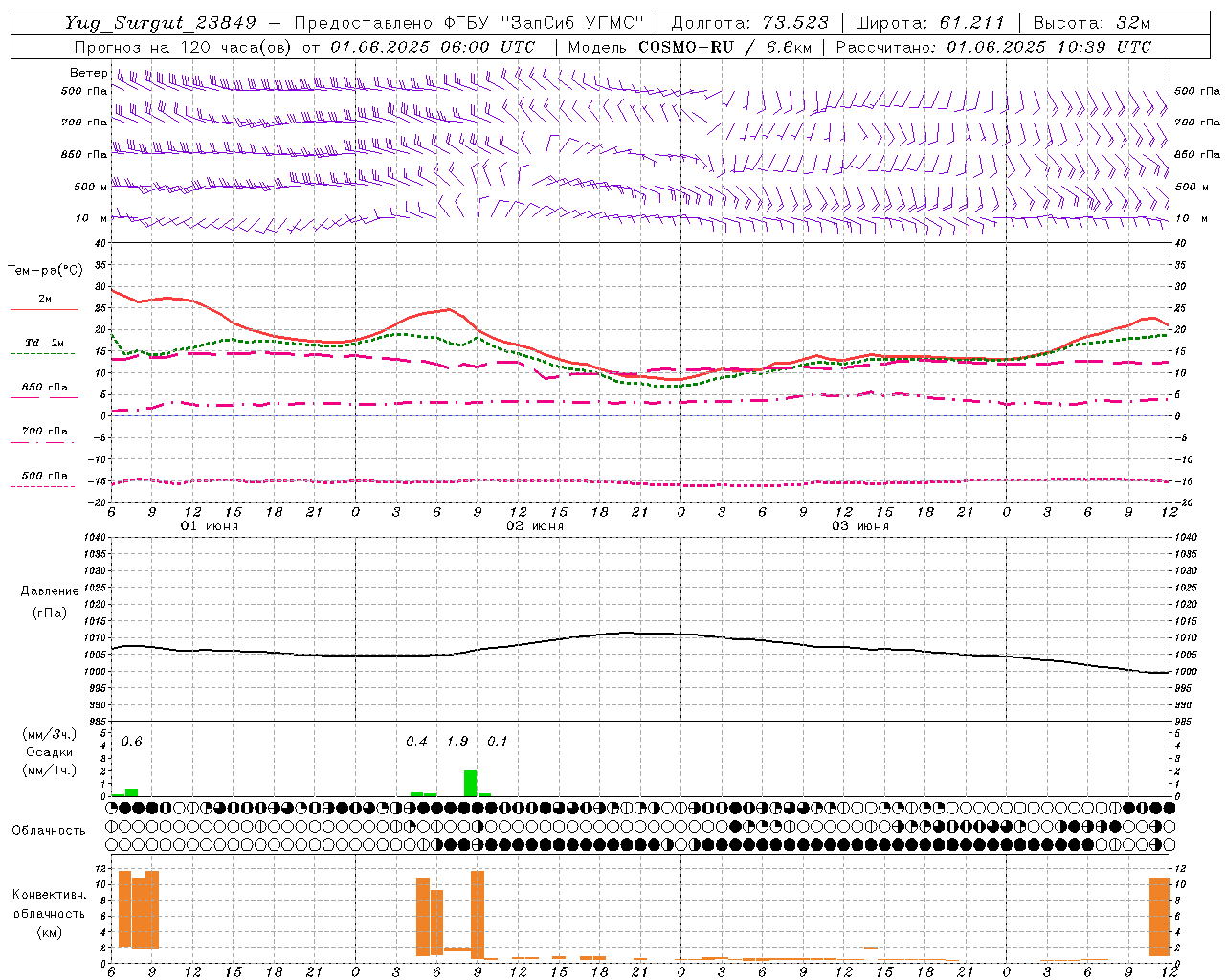Screen dimensions: 1225x980
Task: Click the (мм/3ч.) unit label
Action: point(49,734)
